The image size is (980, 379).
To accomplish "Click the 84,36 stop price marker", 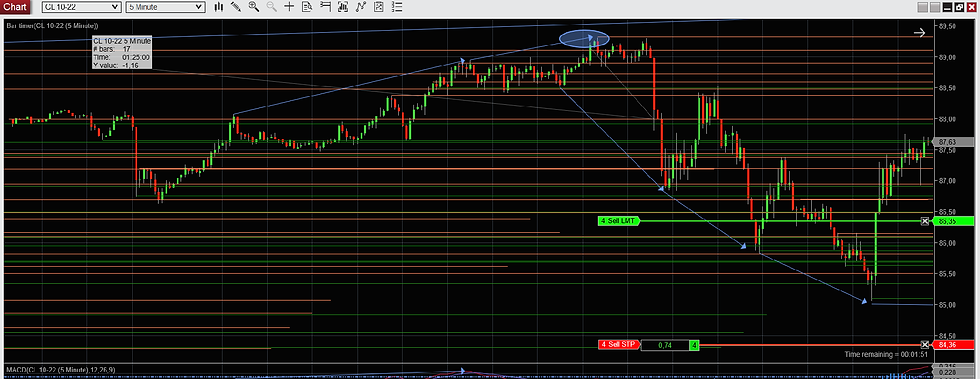I will coord(952,345).
